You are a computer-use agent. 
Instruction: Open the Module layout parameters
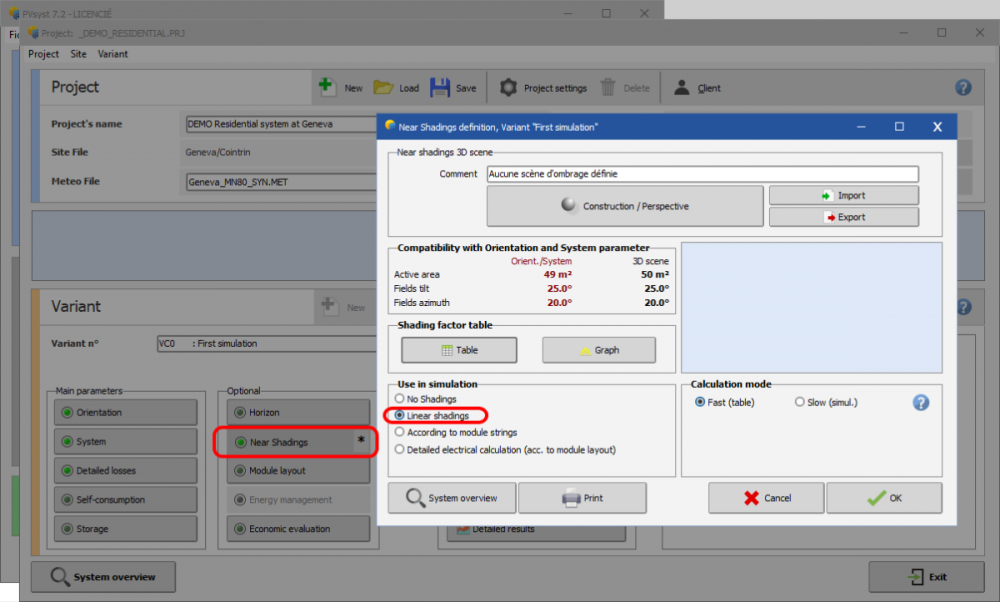(x=295, y=470)
